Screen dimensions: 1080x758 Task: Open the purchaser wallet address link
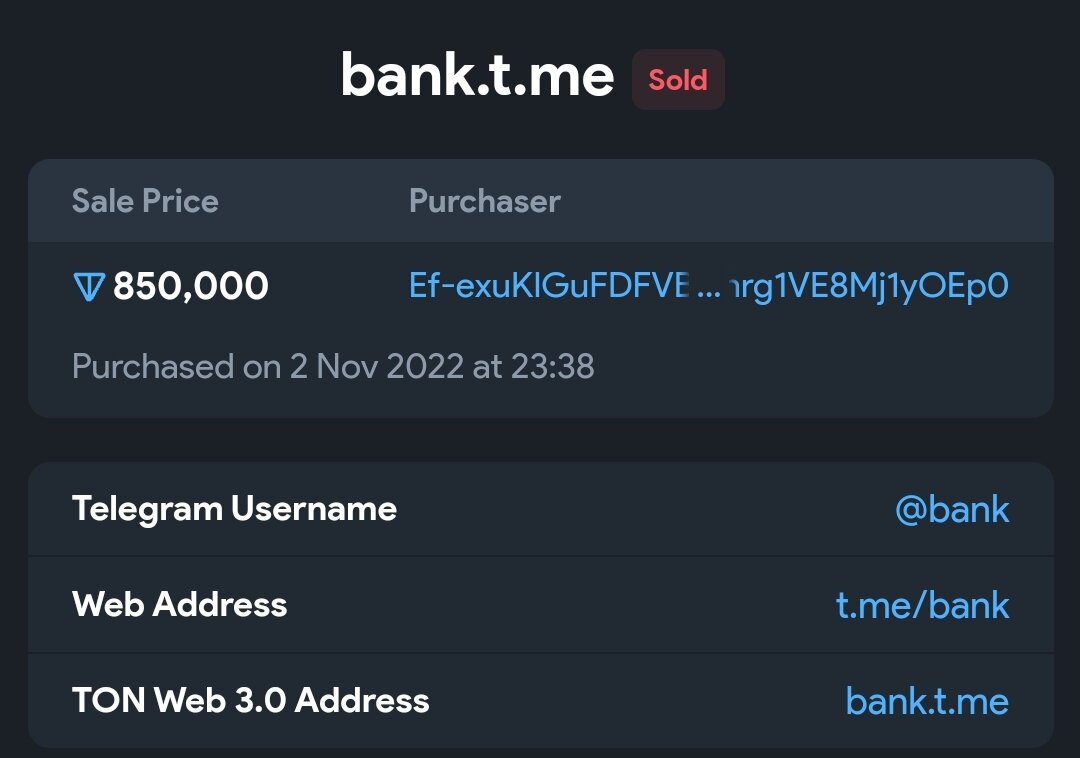(x=709, y=286)
